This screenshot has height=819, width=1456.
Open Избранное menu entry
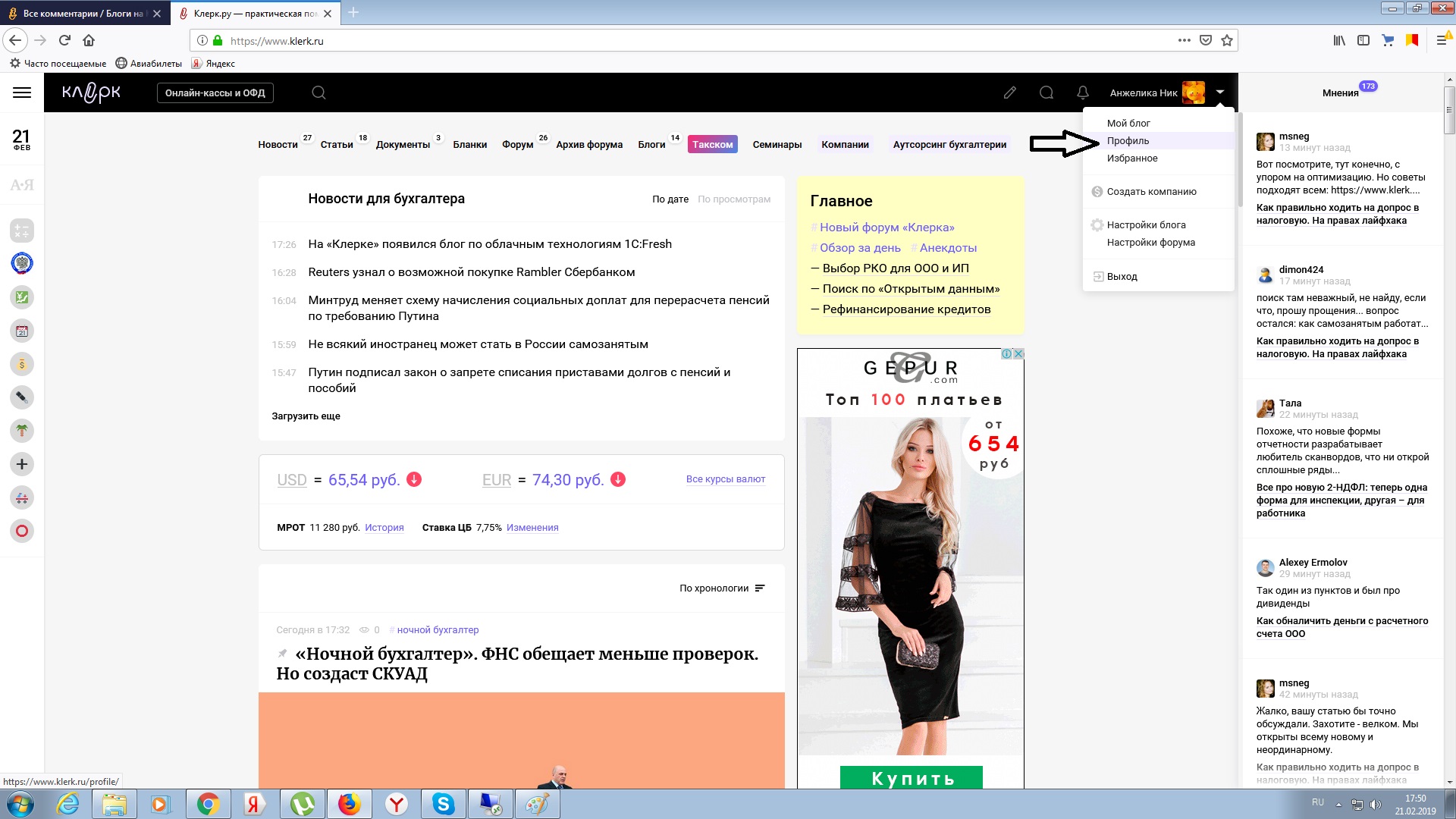click(1132, 158)
